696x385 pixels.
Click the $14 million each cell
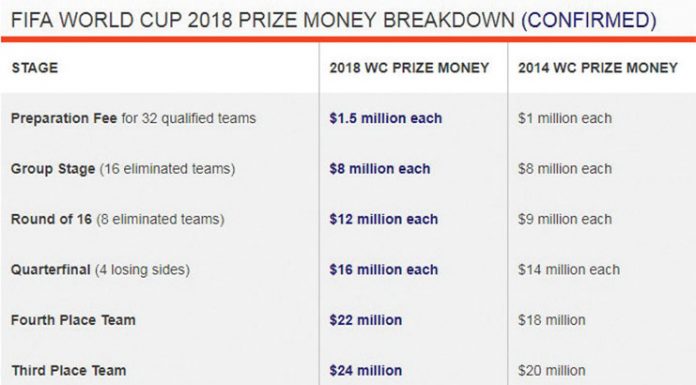pyautogui.click(x=569, y=270)
